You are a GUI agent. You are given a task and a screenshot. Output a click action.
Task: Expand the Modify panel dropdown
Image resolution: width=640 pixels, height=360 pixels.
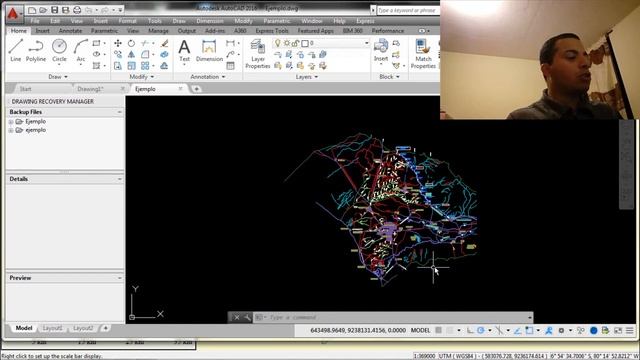point(142,77)
